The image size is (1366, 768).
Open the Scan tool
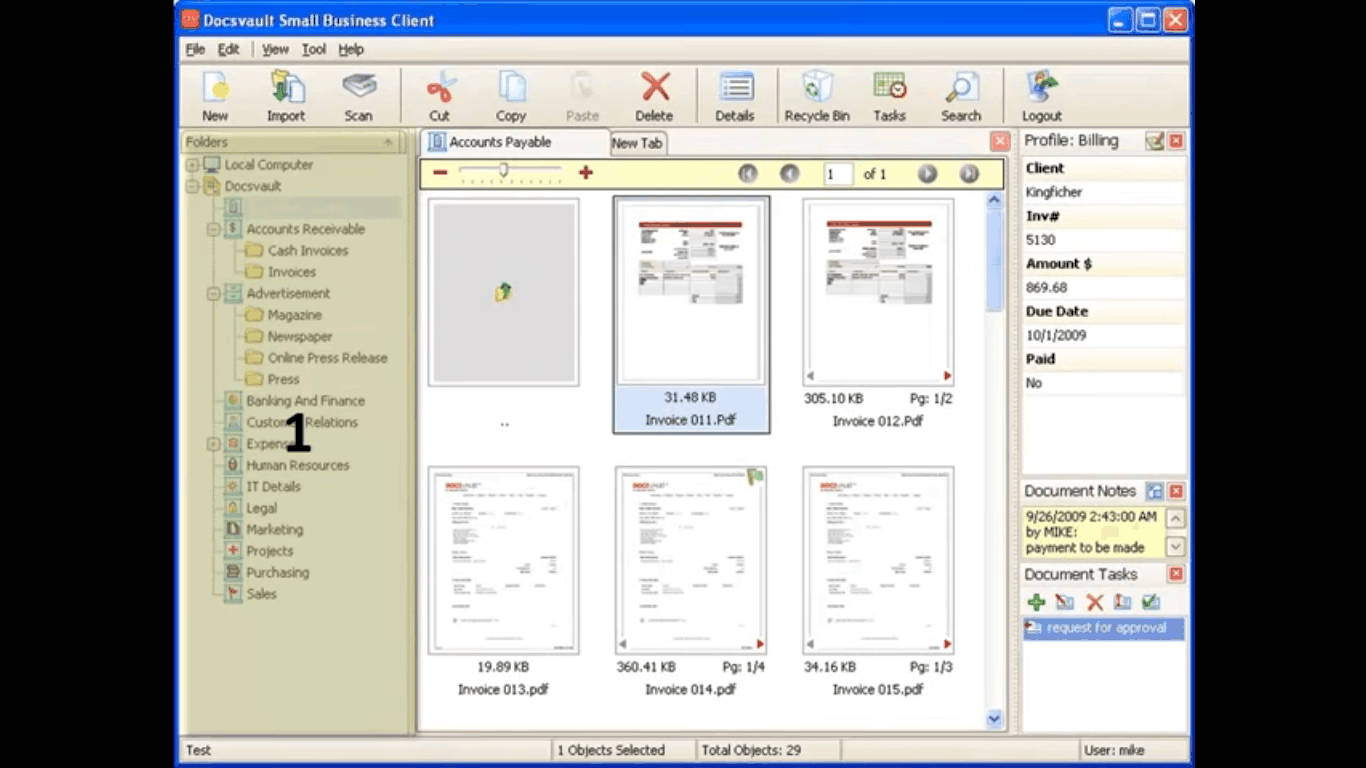tap(358, 96)
